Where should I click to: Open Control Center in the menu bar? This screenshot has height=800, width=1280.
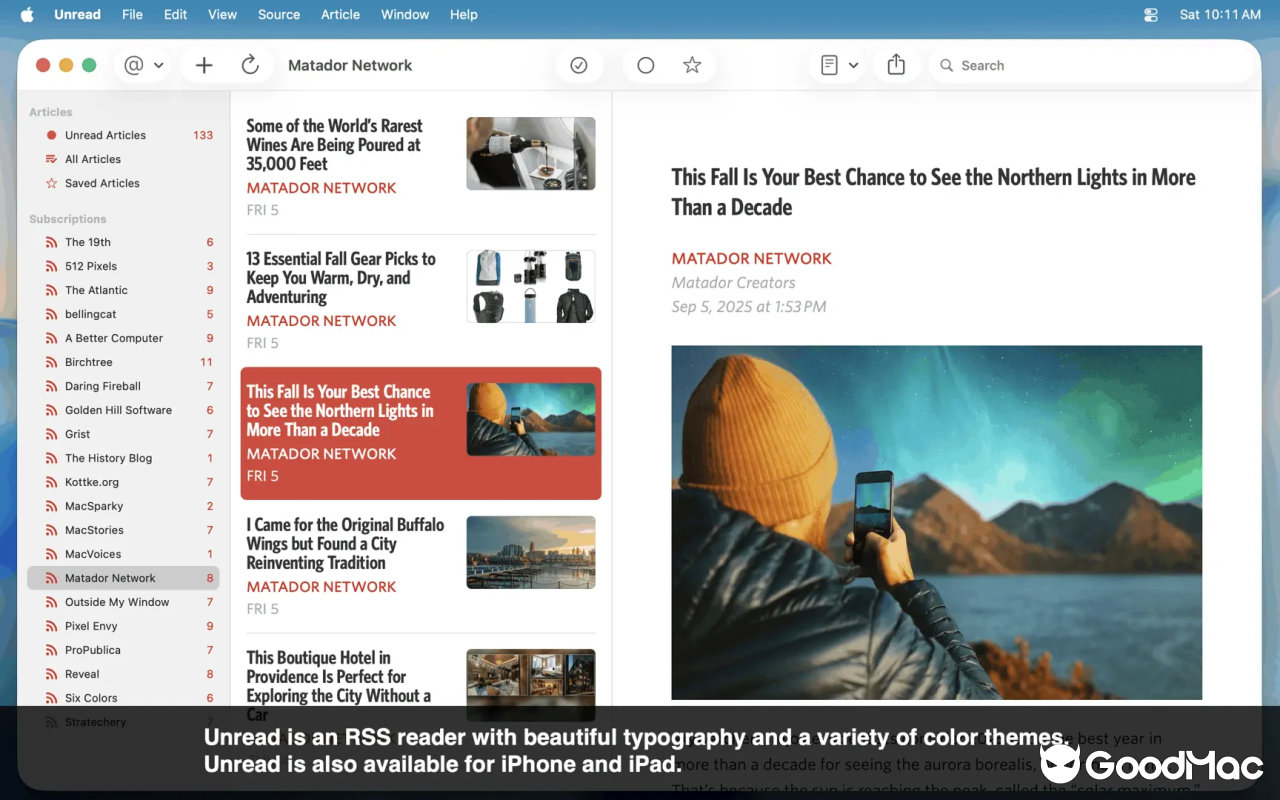(1151, 14)
